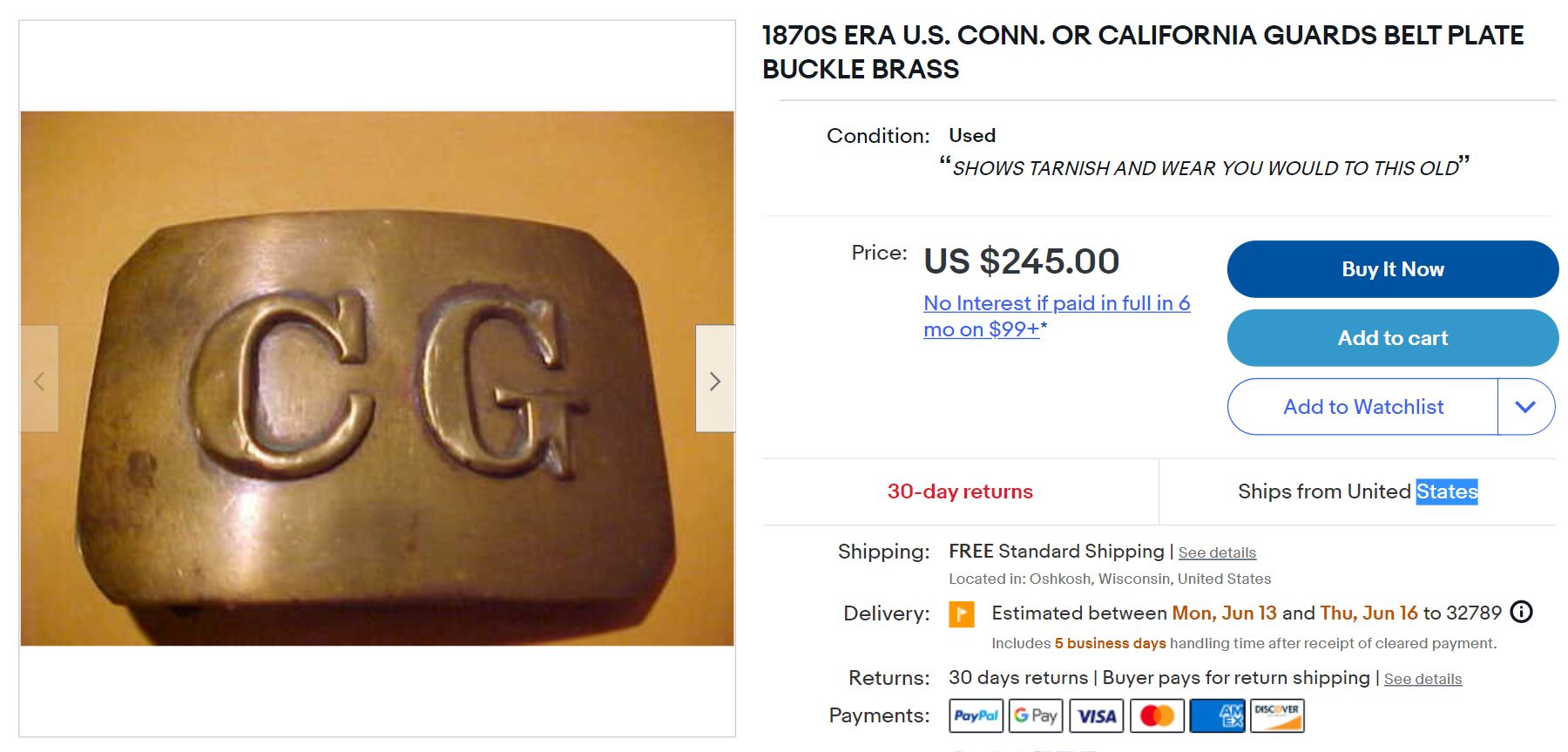Open the No Interest financing offer link
This screenshot has width=1568, height=752.
[1057, 316]
